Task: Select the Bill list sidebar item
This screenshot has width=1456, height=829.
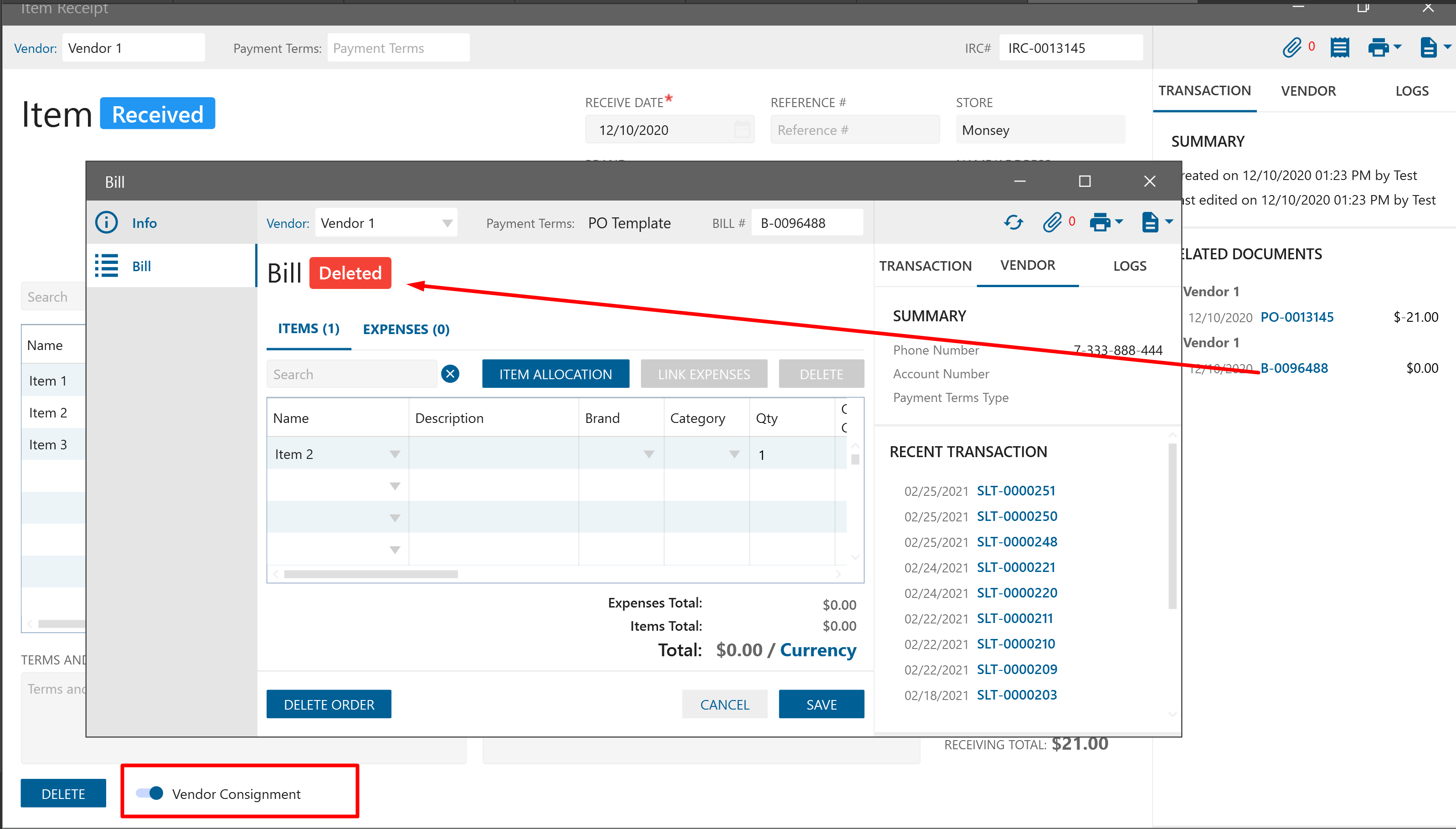Action: pyautogui.click(x=141, y=266)
